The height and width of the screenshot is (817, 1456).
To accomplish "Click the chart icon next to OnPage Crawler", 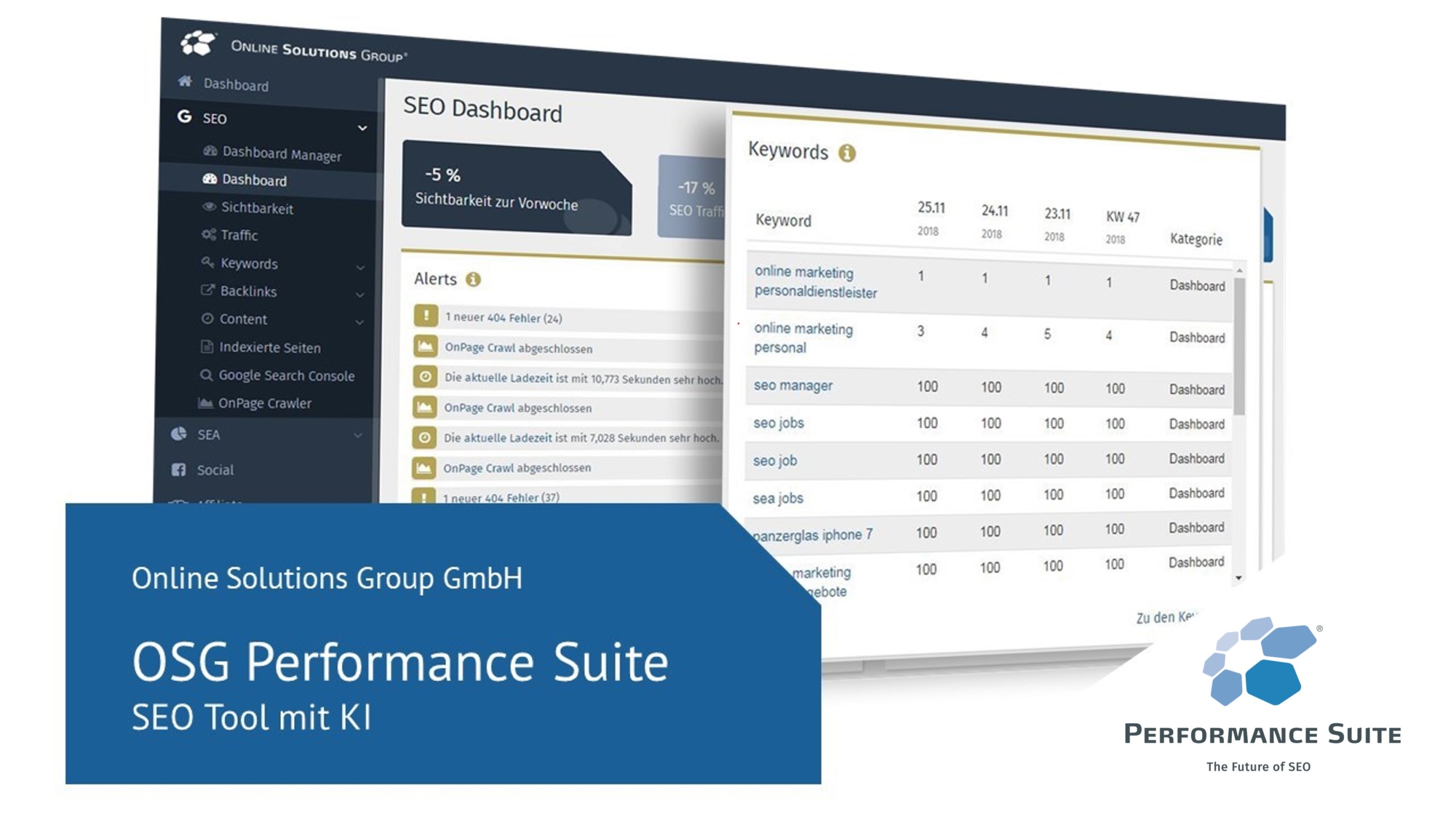I will point(205,403).
